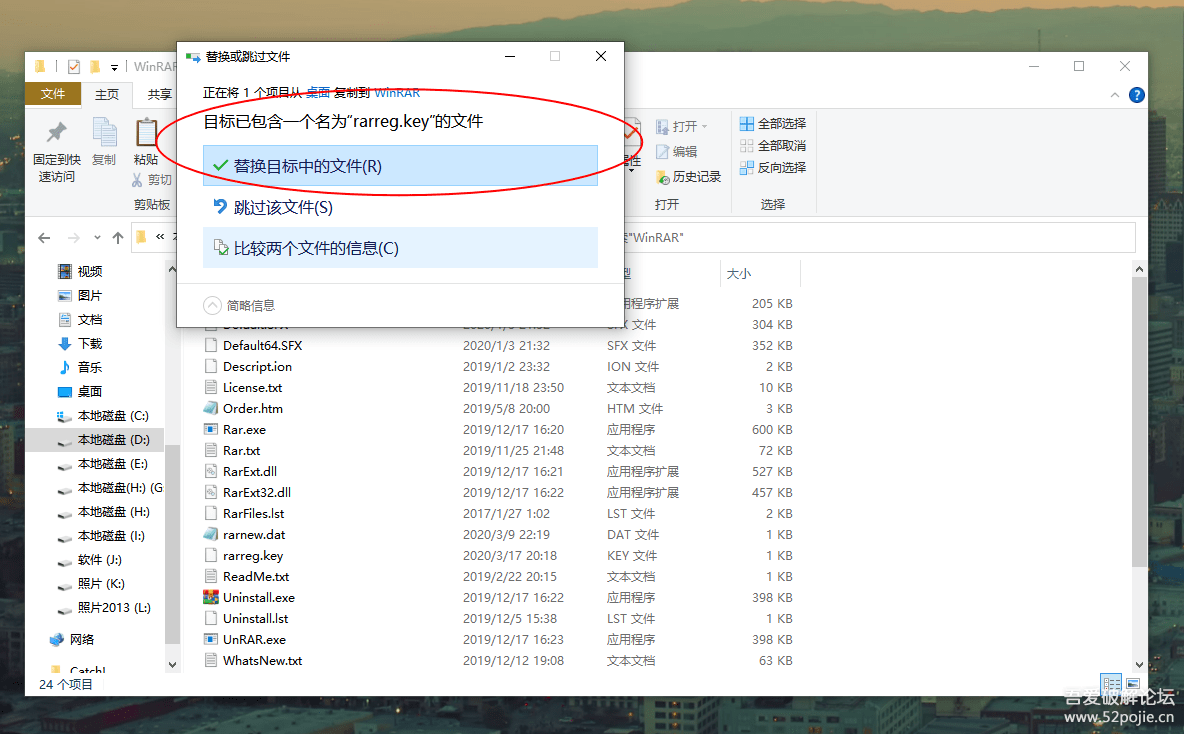The width and height of the screenshot is (1184, 734).
Task: Collapse the ribbon with the chevron arrow
Action: [1115, 95]
